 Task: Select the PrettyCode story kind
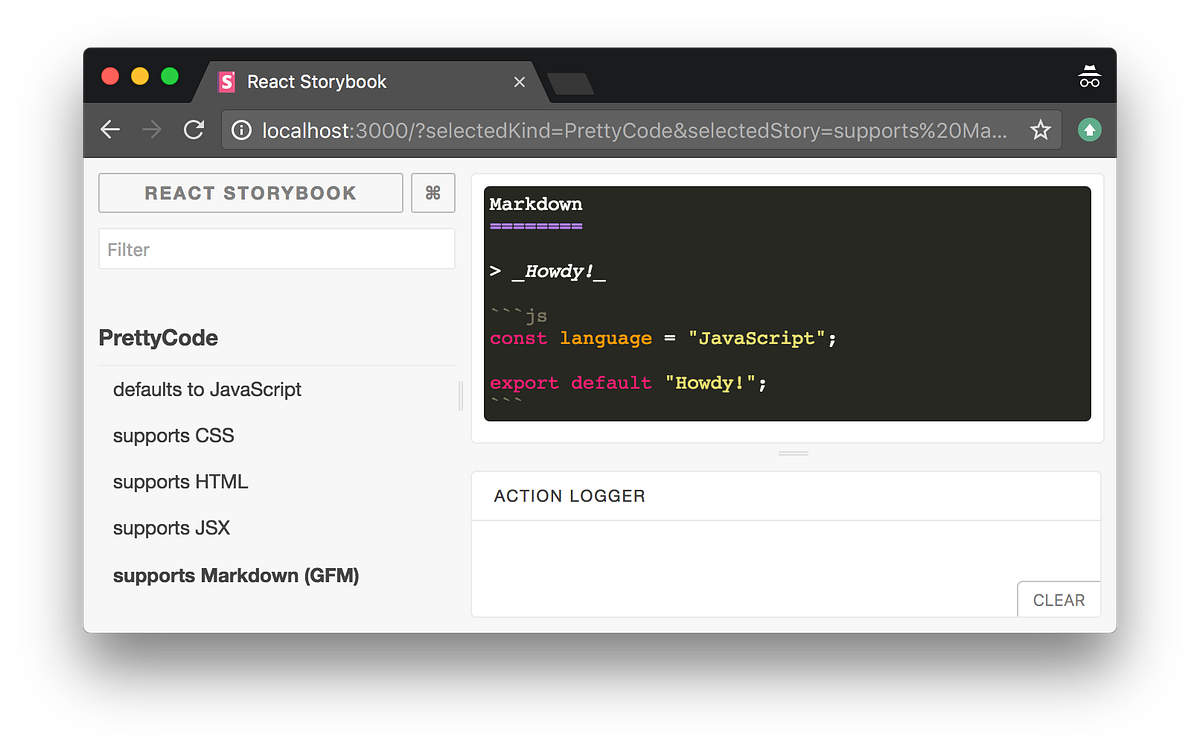(158, 338)
